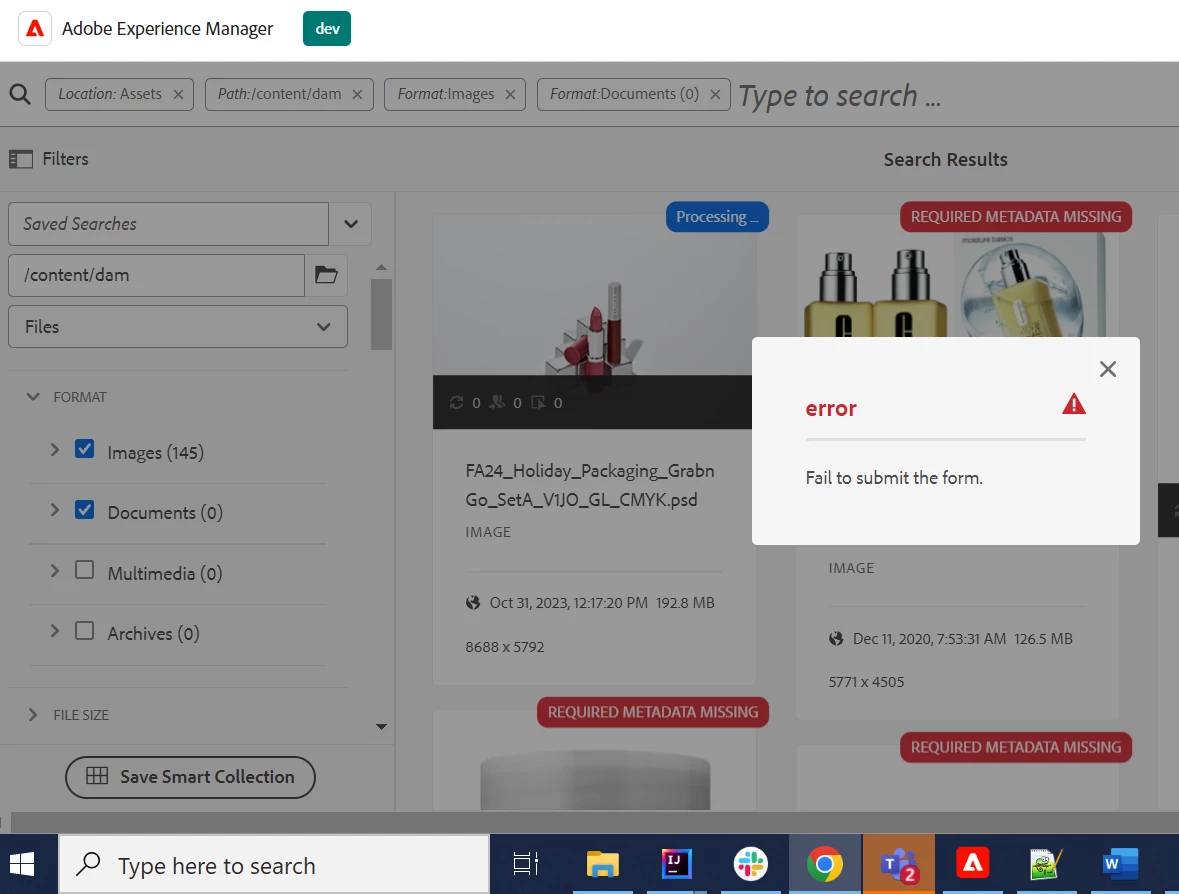
Task: Click the Processing status badge
Action: click(x=717, y=217)
